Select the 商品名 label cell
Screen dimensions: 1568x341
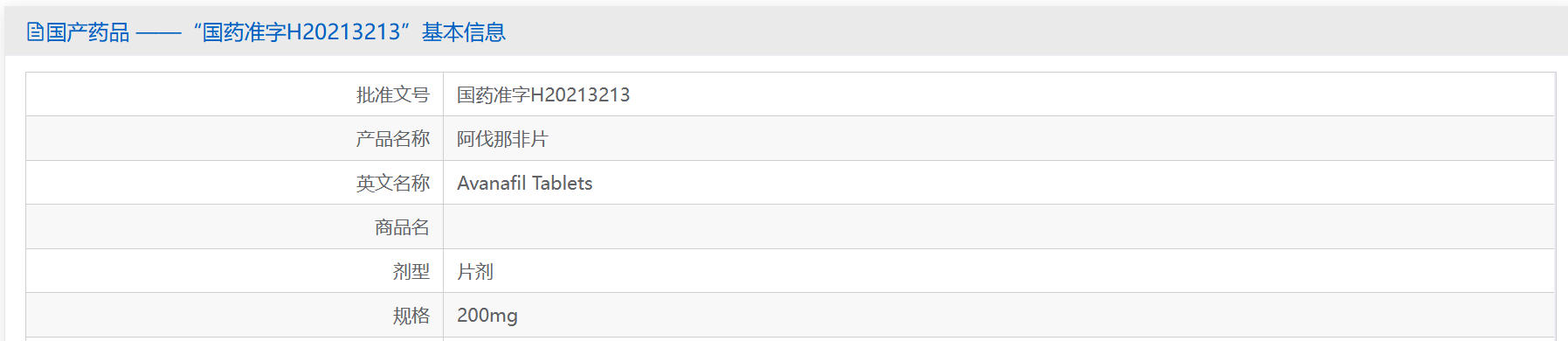coord(235,226)
